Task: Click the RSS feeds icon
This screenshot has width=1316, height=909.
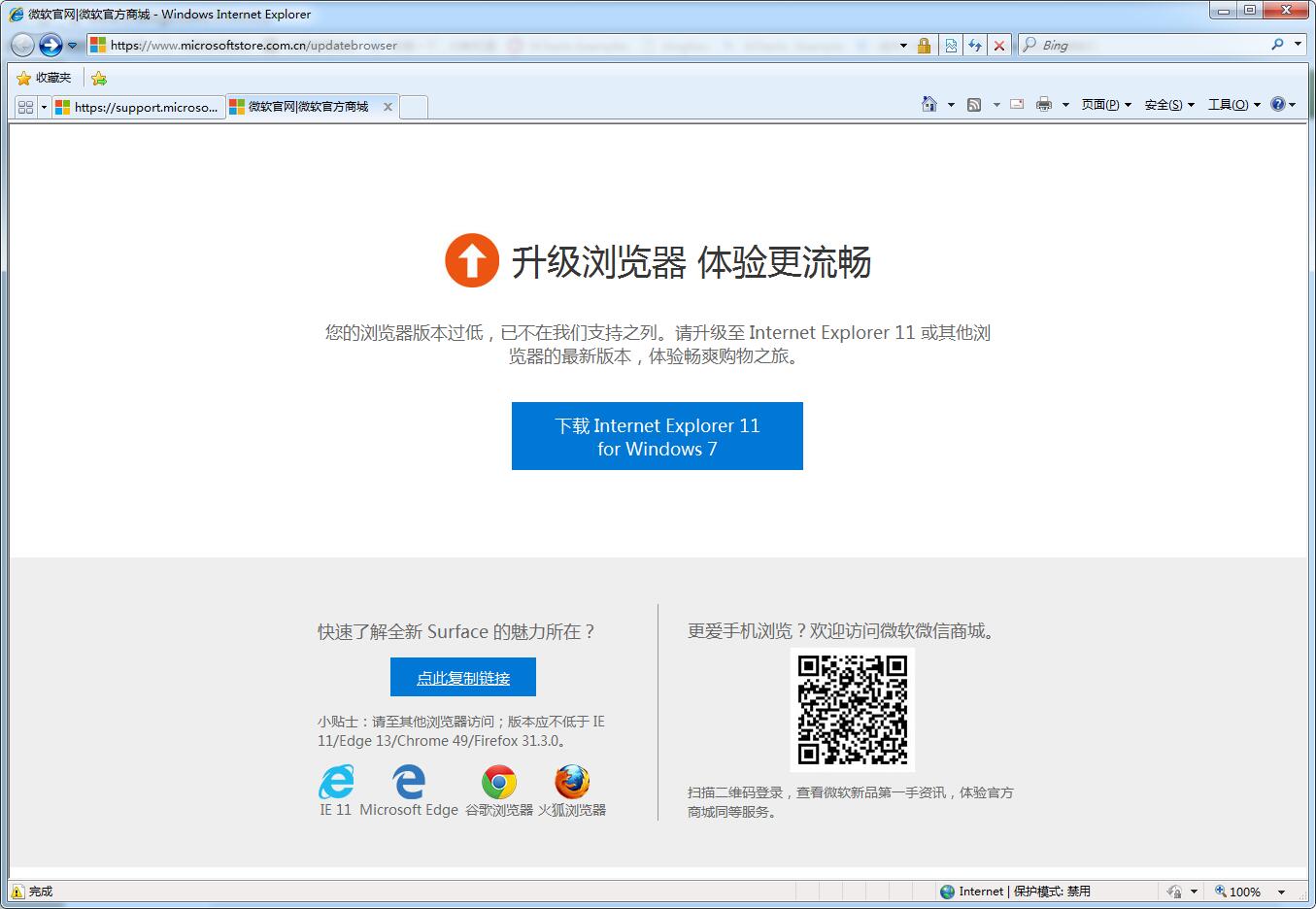Action: point(974,105)
